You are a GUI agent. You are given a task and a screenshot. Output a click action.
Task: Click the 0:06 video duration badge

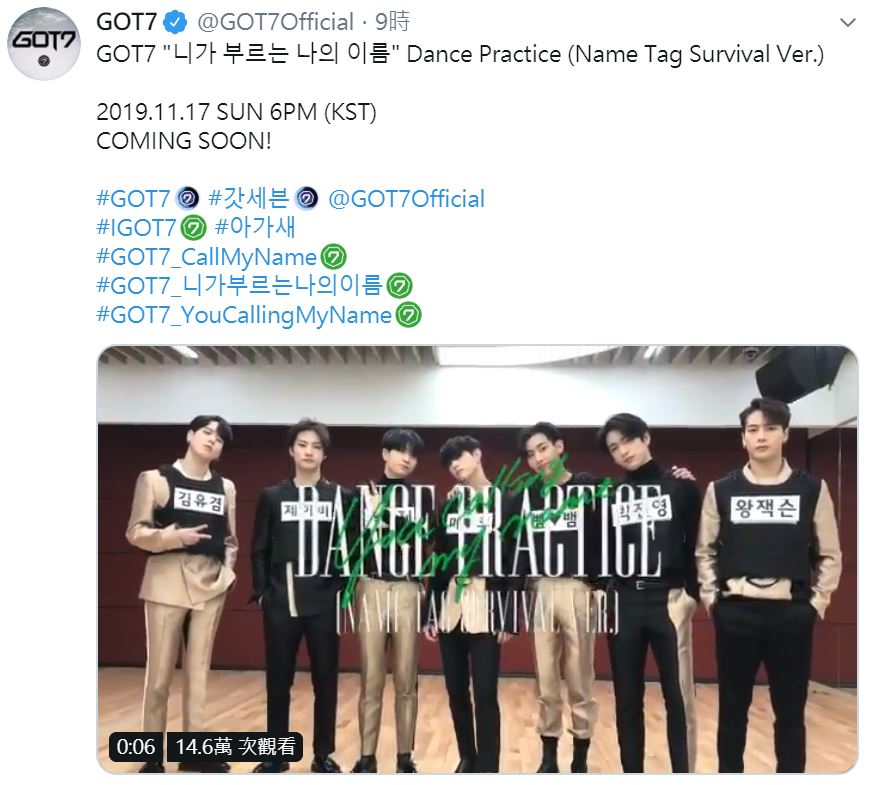136,747
